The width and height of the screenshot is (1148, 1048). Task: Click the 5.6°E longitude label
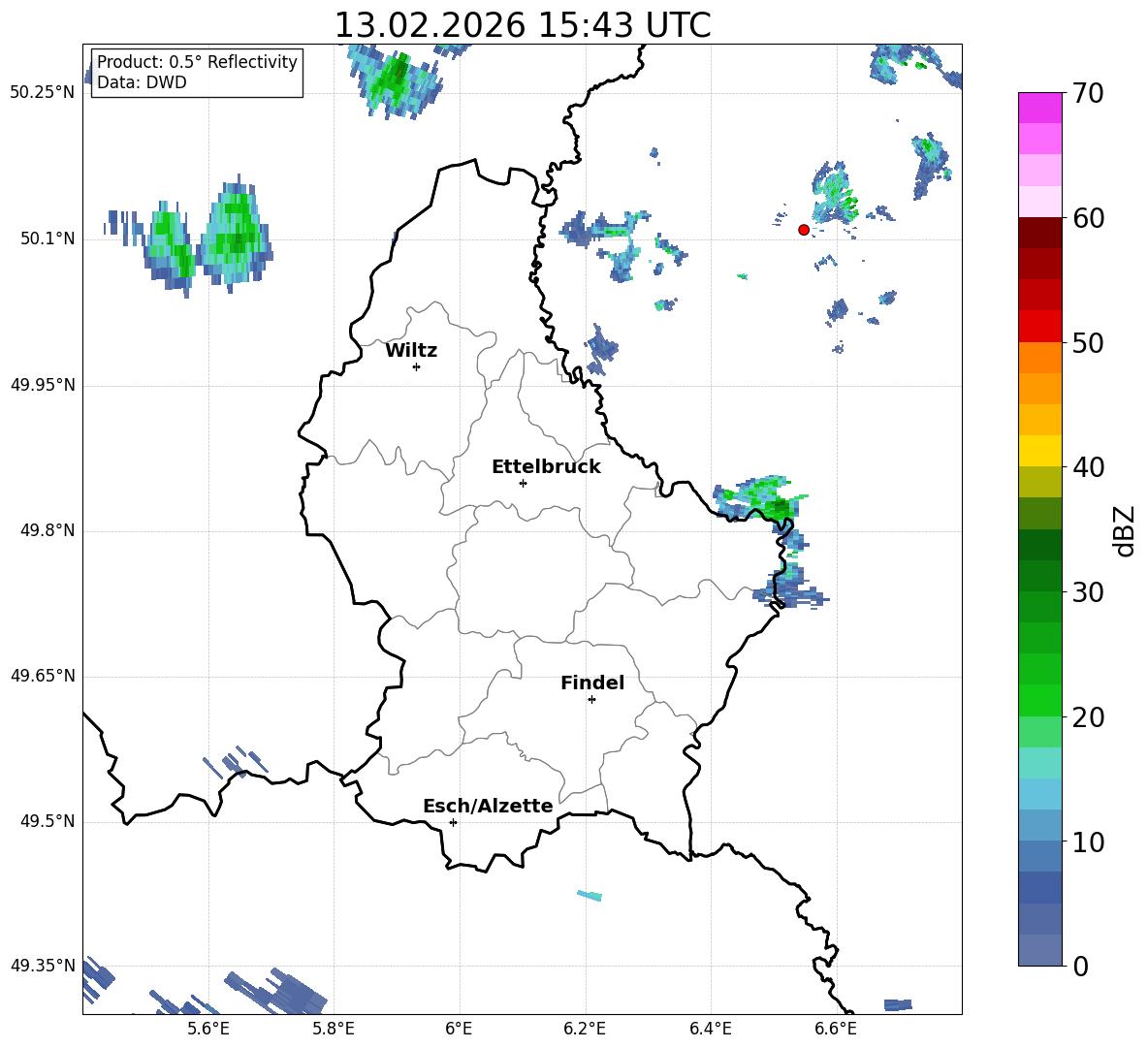[x=208, y=1029]
